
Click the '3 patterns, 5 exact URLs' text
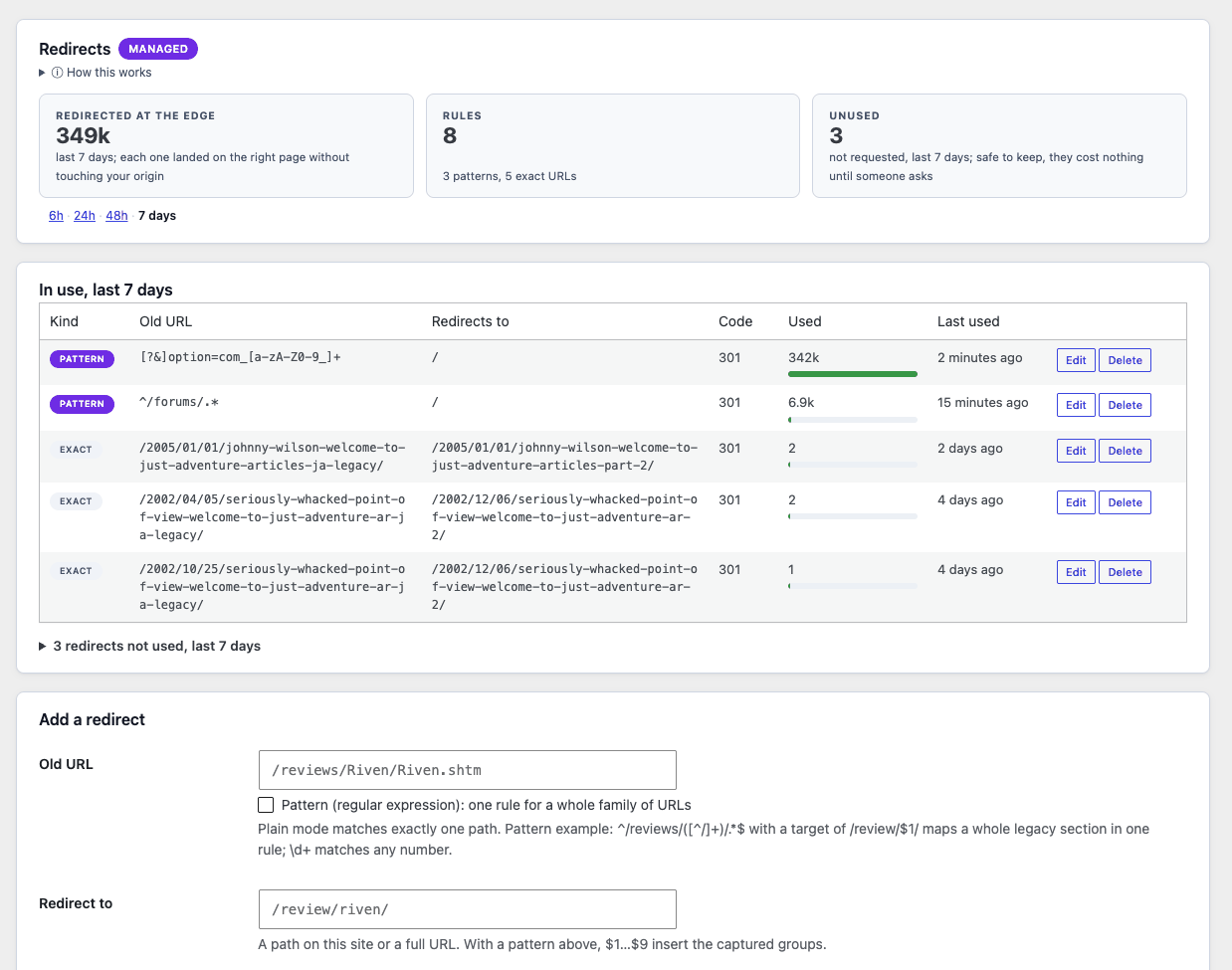click(510, 176)
